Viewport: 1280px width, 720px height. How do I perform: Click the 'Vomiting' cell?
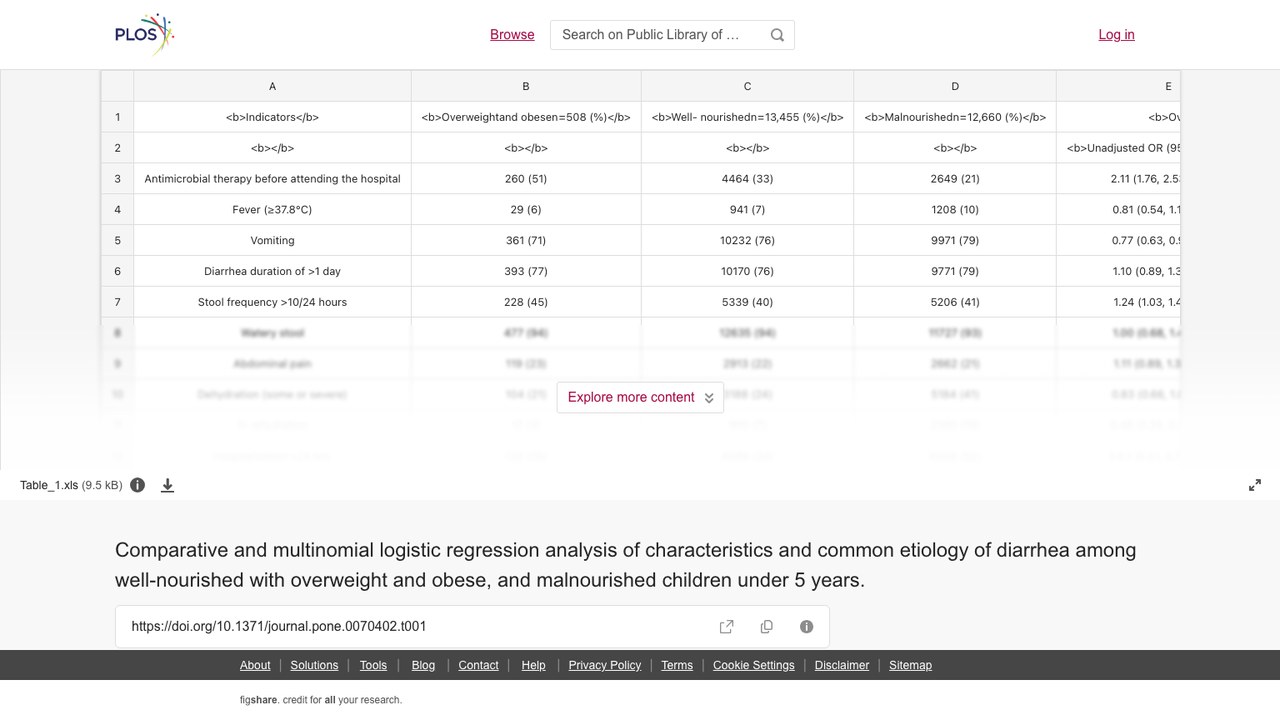272,241
